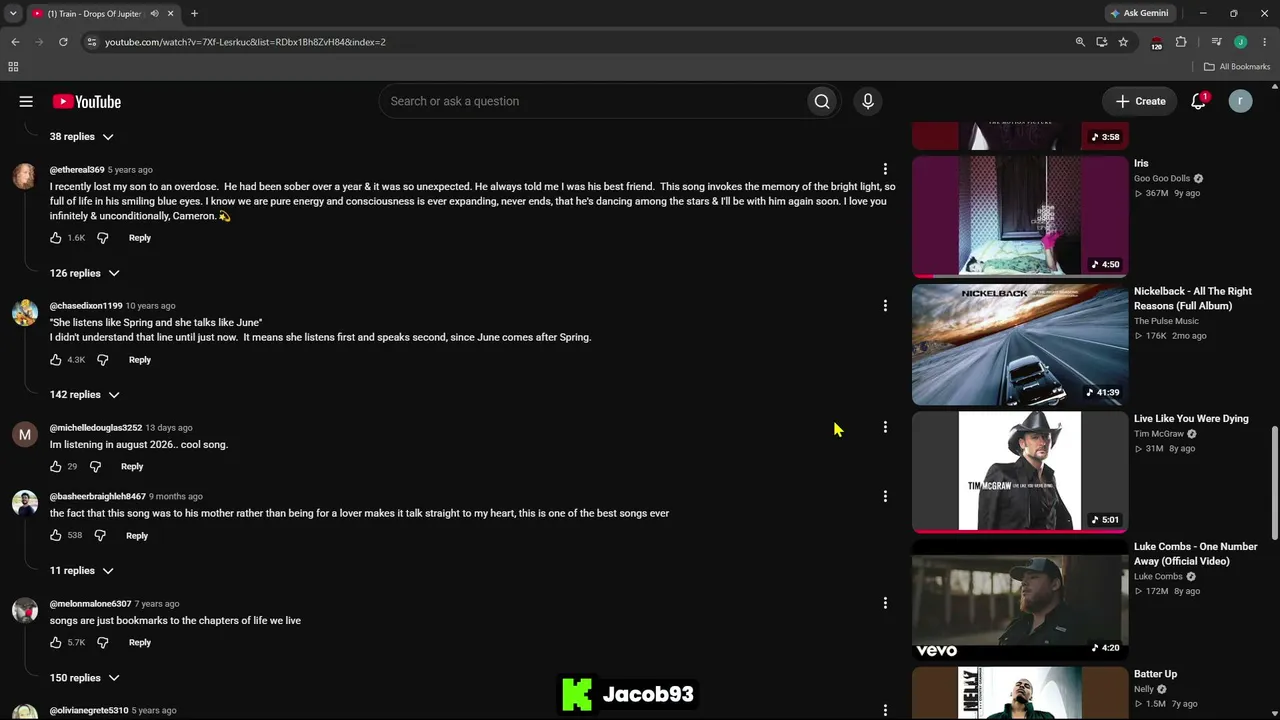The height and width of the screenshot is (720, 1280).
Task: Open the @olivianegrete5310 channel link
Action: tap(89, 710)
